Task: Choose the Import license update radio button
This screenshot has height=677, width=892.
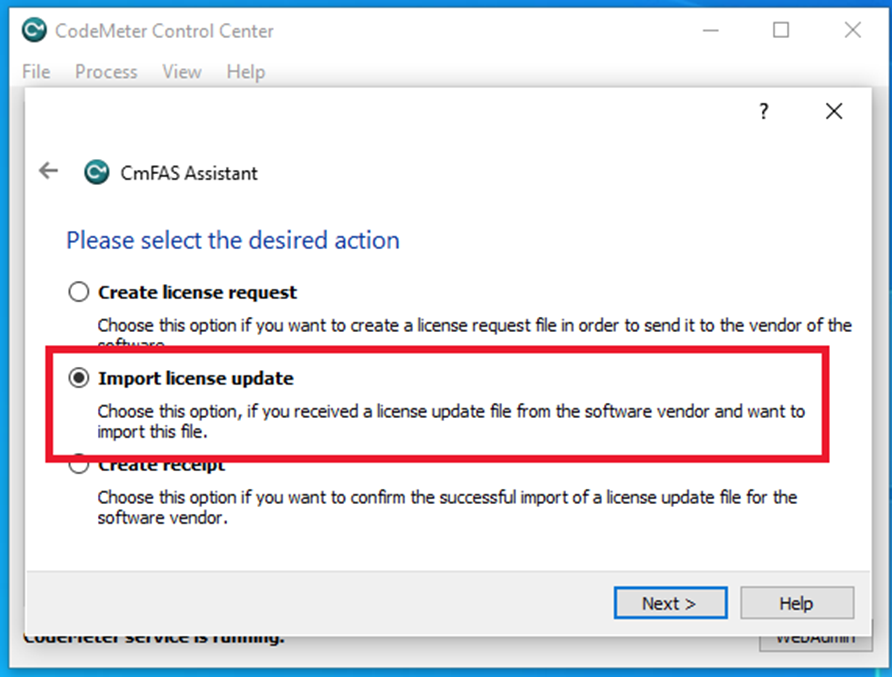Action: point(78,378)
